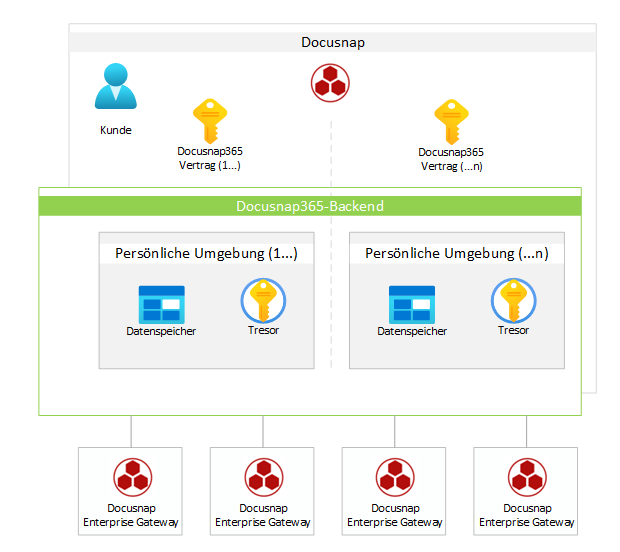The height and width of the screenshot is (552, 620).
Task: Click Datenspeicher label in Persönliche Umgebung (1...)
Action: [161, 331]
